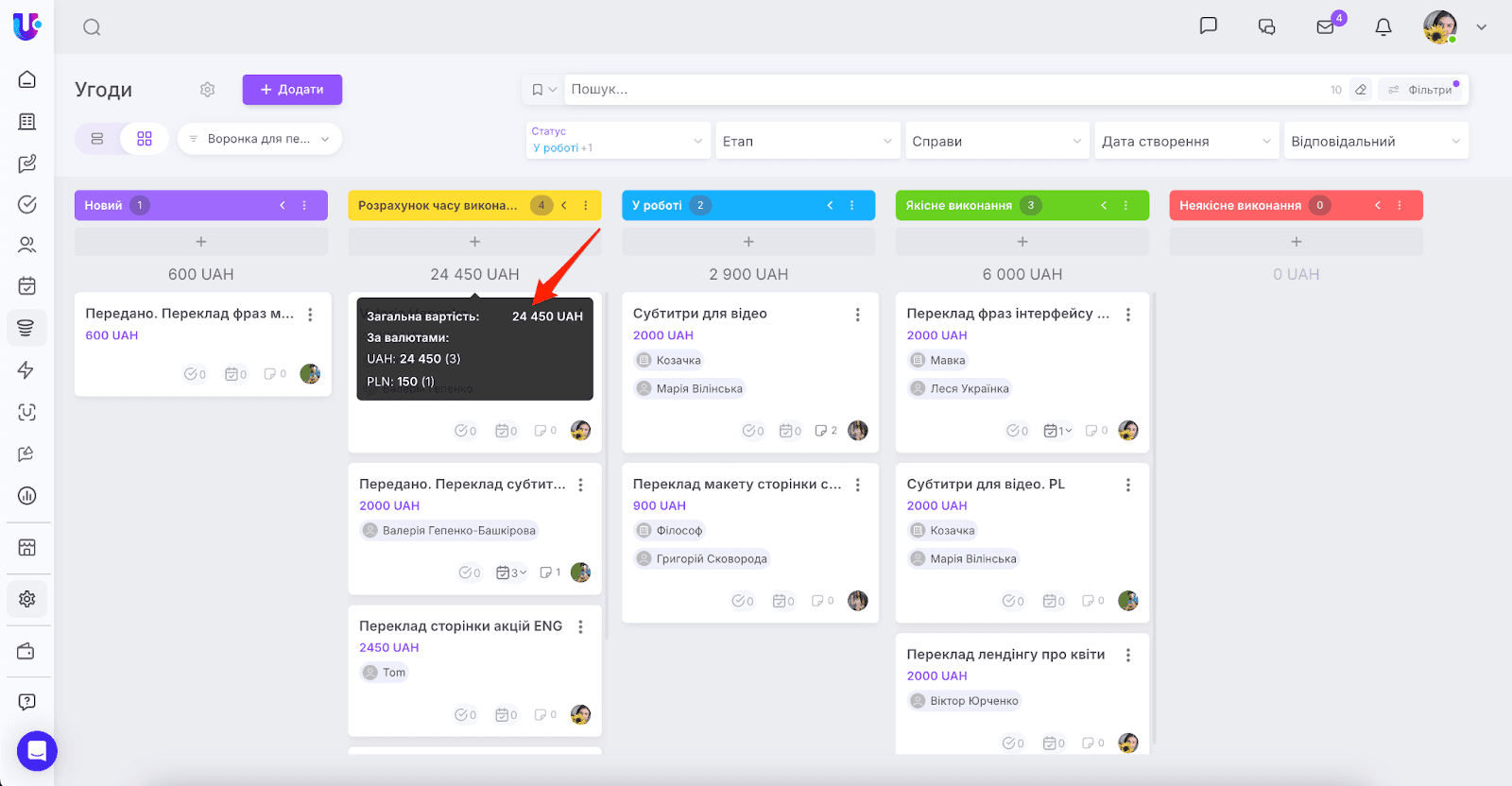The width and height of the screenshot is (1512, 786).
Task: Switch to list view toggle
Action: tap(97, 139)
